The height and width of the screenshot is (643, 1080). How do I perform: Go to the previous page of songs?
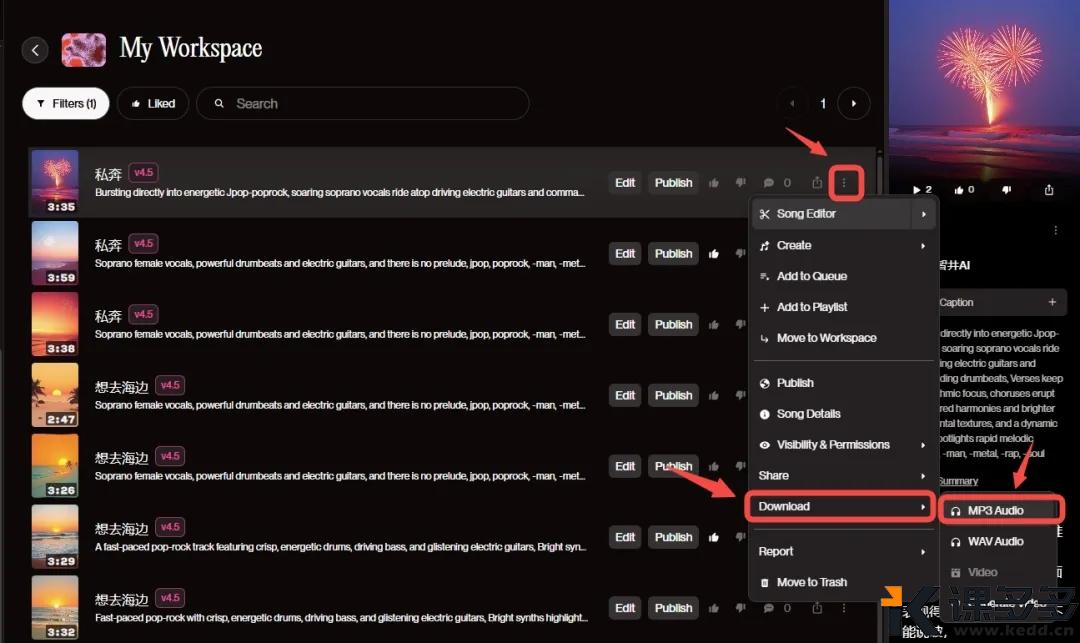coord(793,103)
